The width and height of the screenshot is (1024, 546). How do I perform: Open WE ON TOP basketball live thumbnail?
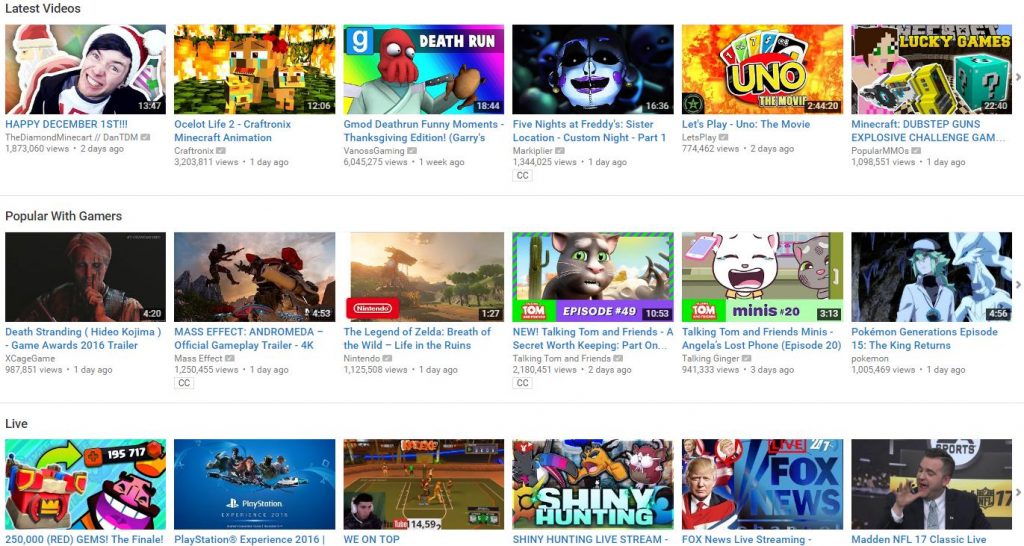[x=424, y=484]
